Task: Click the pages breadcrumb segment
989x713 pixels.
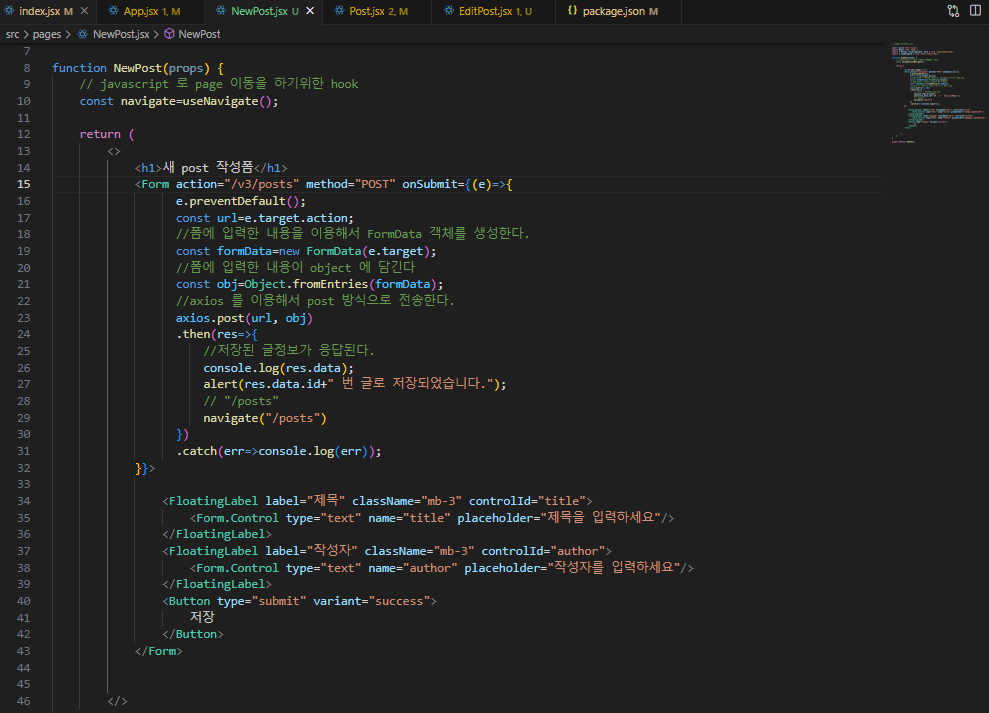Action: (47, 34)
